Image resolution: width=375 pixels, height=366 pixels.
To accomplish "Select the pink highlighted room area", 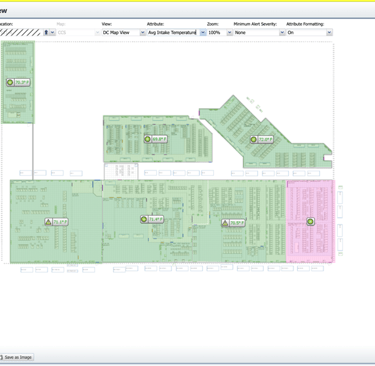I will click(x=310, y=221).
